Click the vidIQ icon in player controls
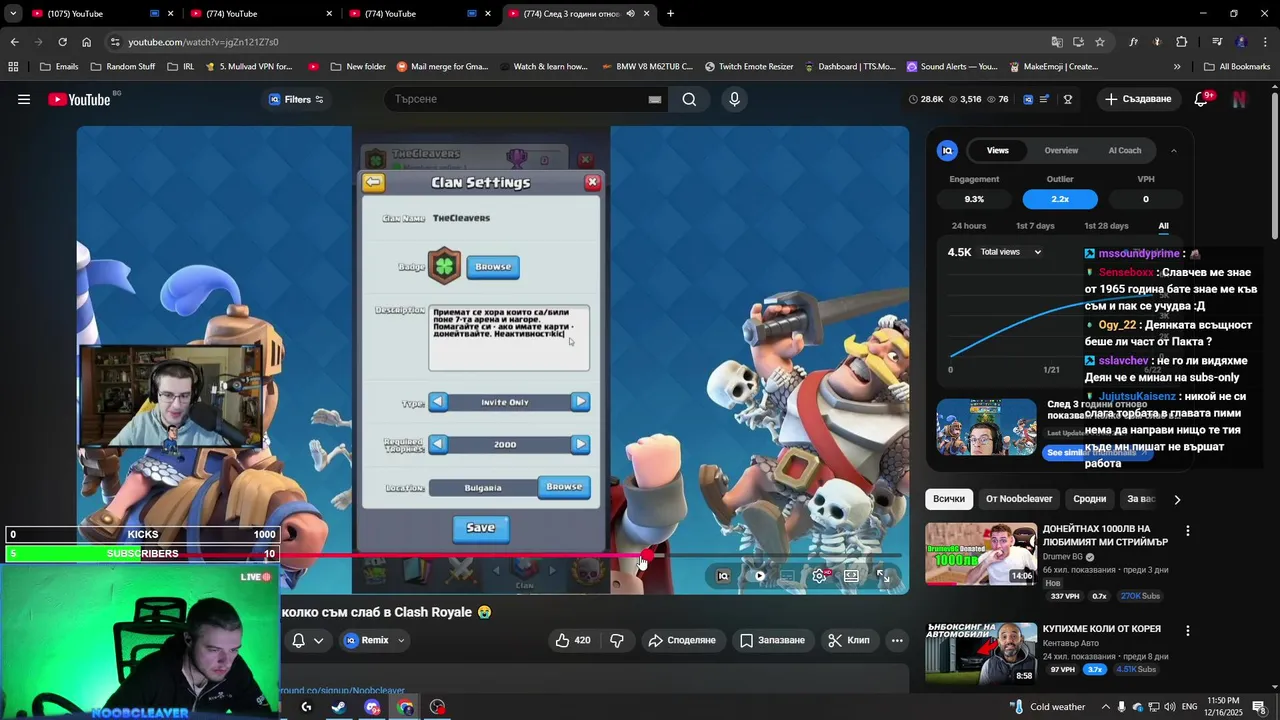This screenshot has height=720, width=1280. (x=723, y=575)
